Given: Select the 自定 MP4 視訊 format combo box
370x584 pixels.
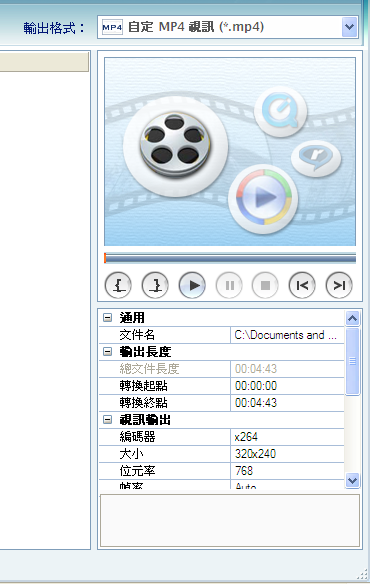Looking at the screenshot, I should tap(228, 27).
